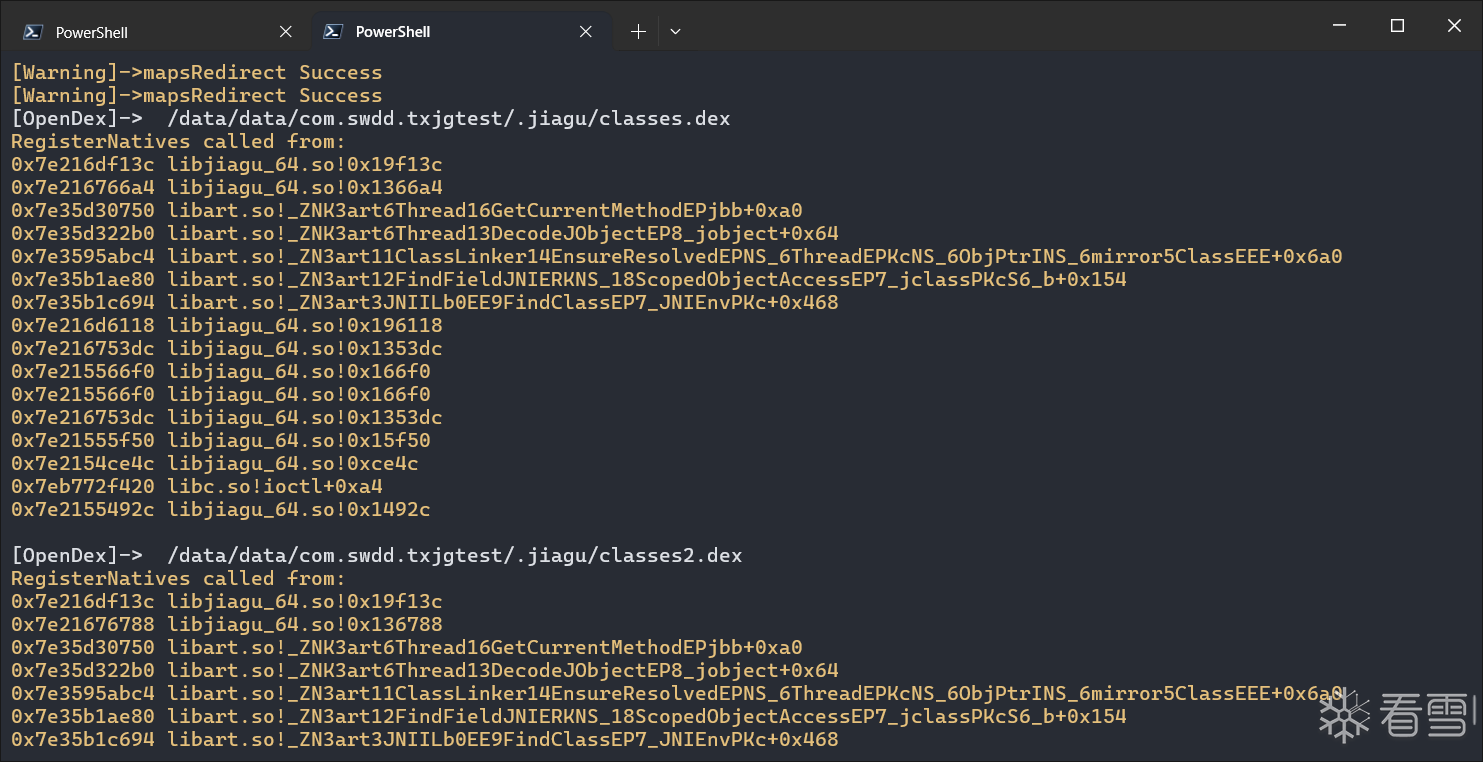Click the first RegisterNatives called from line
1483x762 pixels.
click(178, 142)
